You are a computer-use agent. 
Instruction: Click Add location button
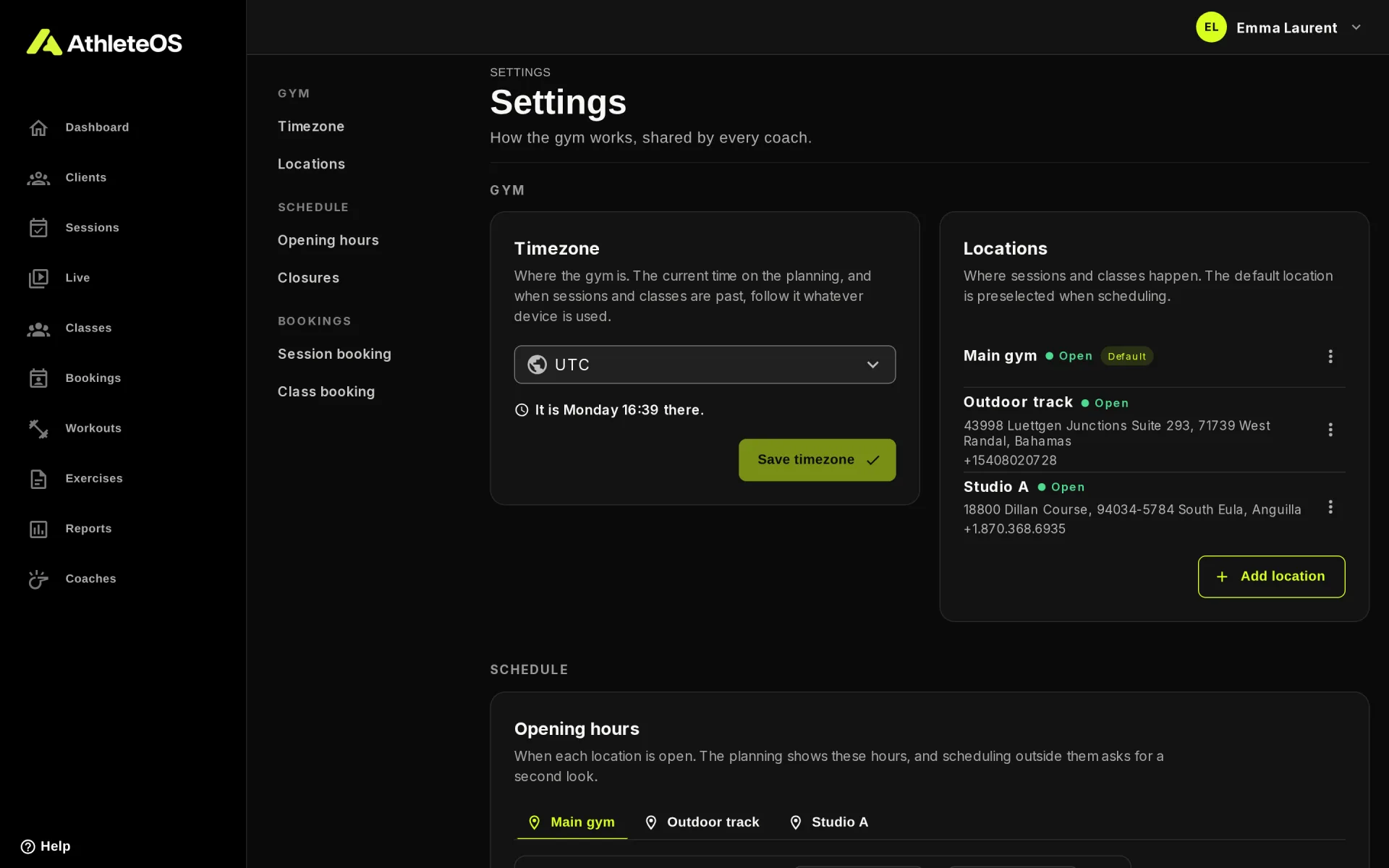pyautogui.click(x=1271, y=576)
